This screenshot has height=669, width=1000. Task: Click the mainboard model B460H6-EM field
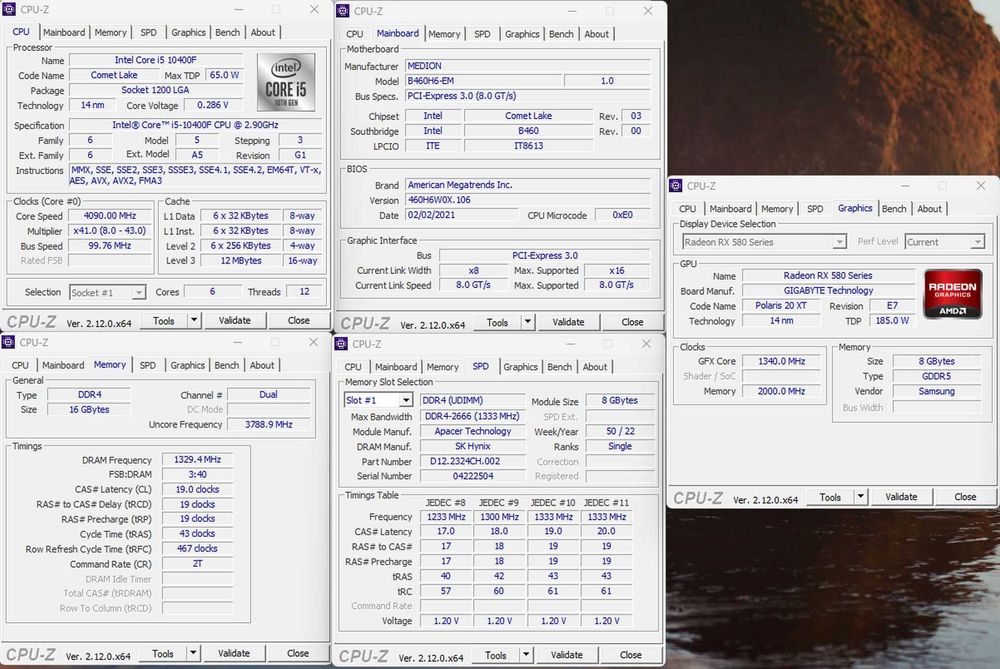coord(483,81)
